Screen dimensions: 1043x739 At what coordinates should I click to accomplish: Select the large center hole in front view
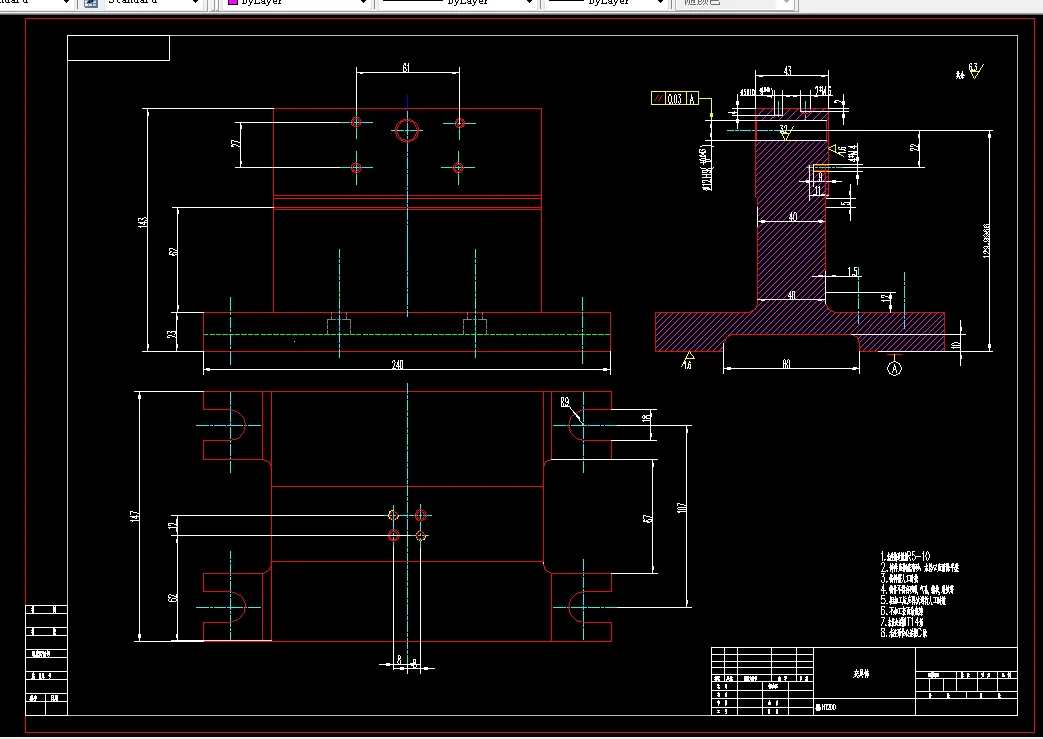[407, 130]
